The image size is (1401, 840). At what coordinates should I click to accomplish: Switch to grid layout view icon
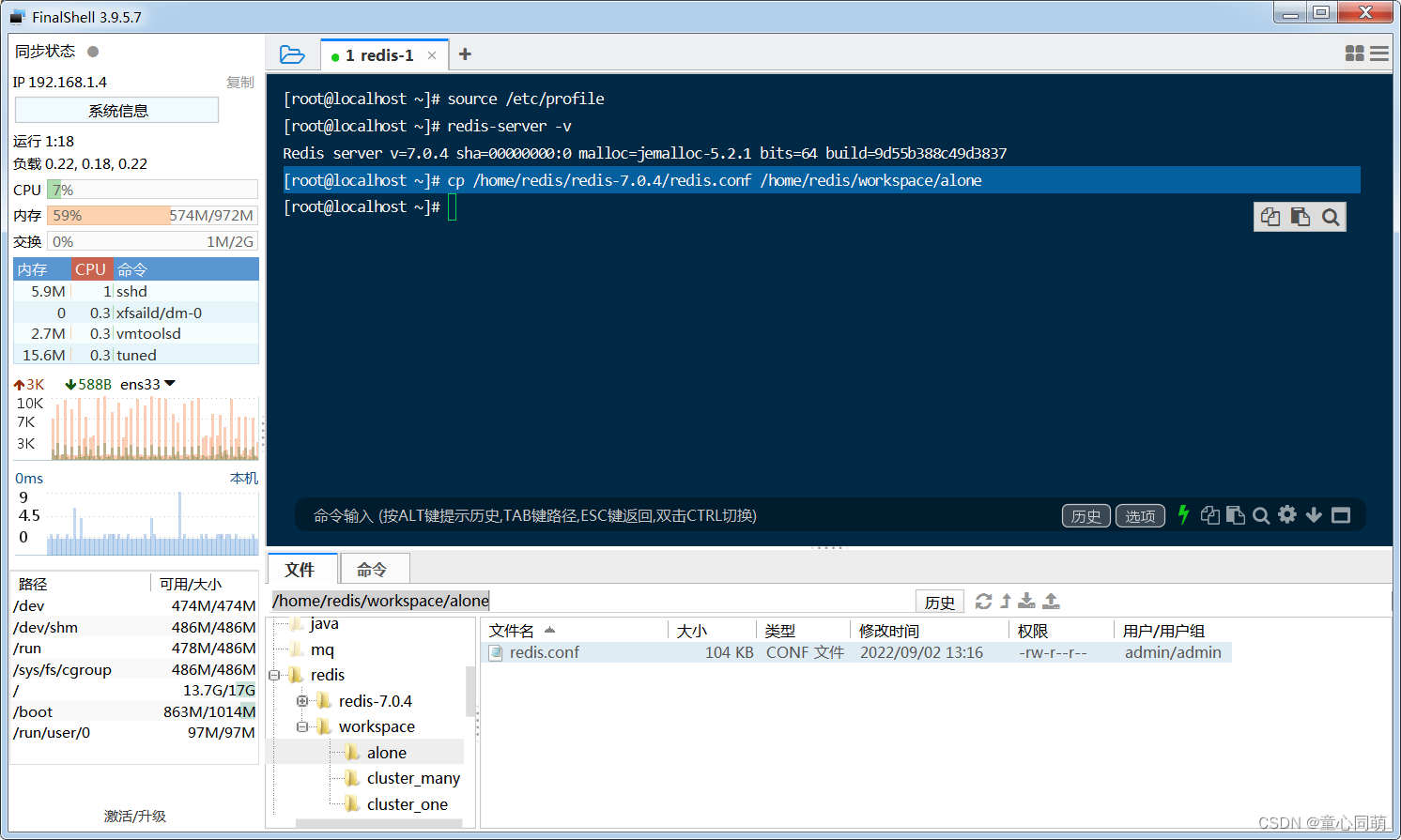pyautogui.click(x=1354, y=53)
